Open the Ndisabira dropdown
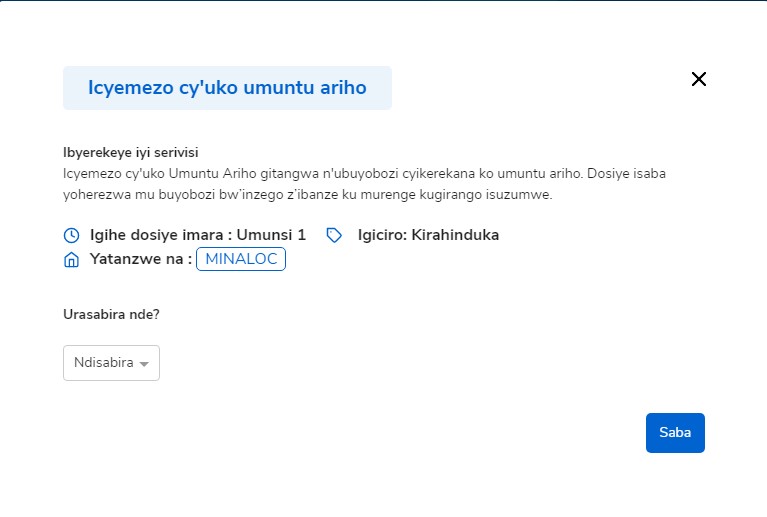Viewport: 767px width, 517px height. coord(111,363)
